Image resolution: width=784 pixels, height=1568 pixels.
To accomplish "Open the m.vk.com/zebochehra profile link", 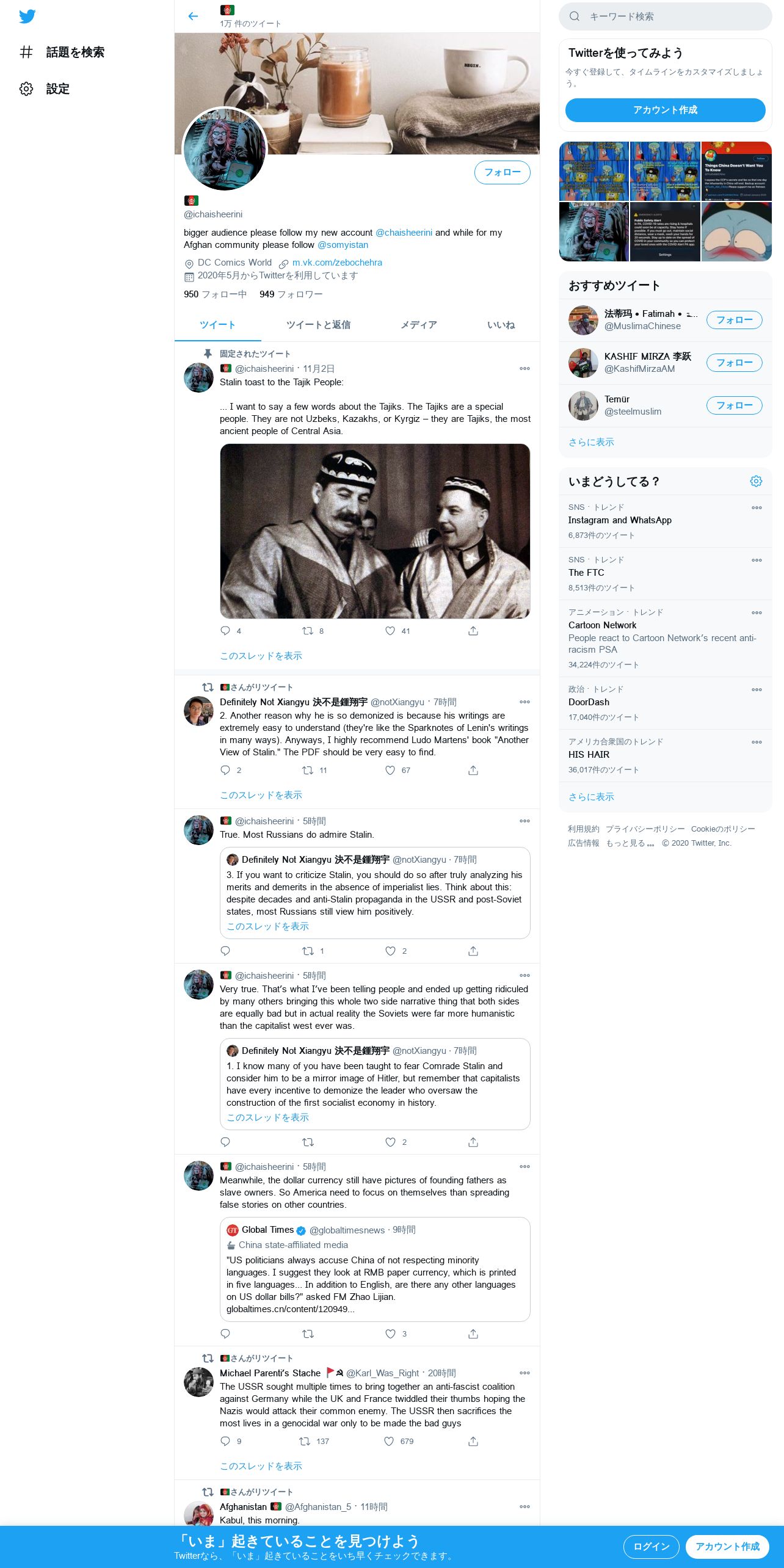I will pyautogui.click(x=337, y=263).
